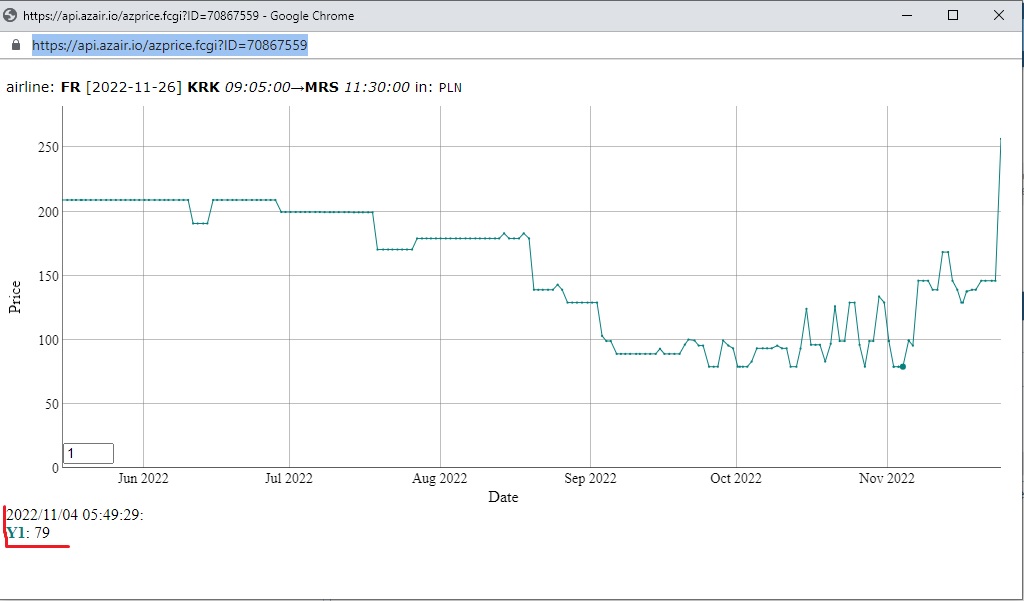Click the 'Price' y-axis title
This screenshot has width=1024, height=601.
[15, 297]
